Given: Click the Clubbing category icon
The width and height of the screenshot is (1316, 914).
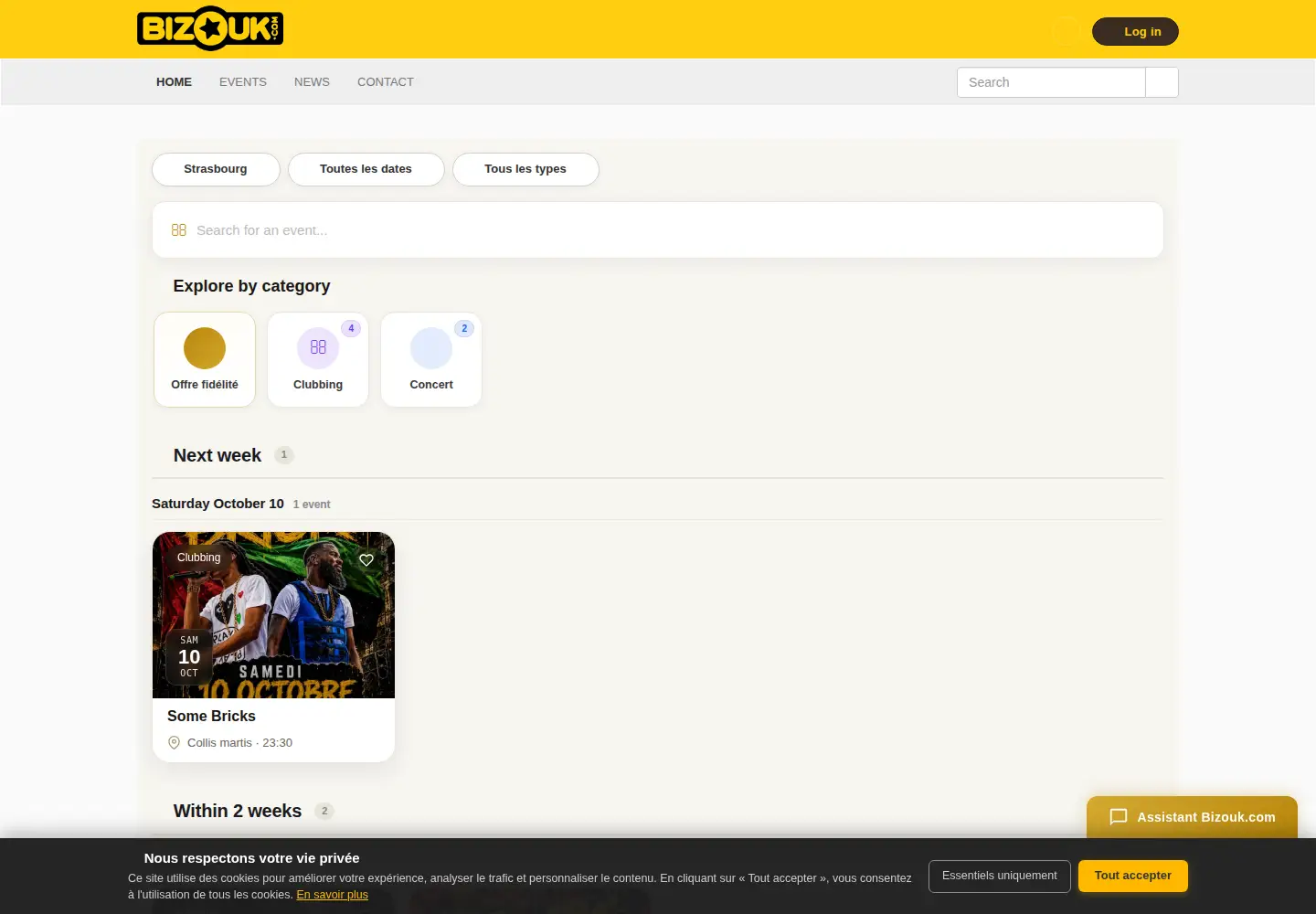Looking at the screenshot, I should [318, 348].
